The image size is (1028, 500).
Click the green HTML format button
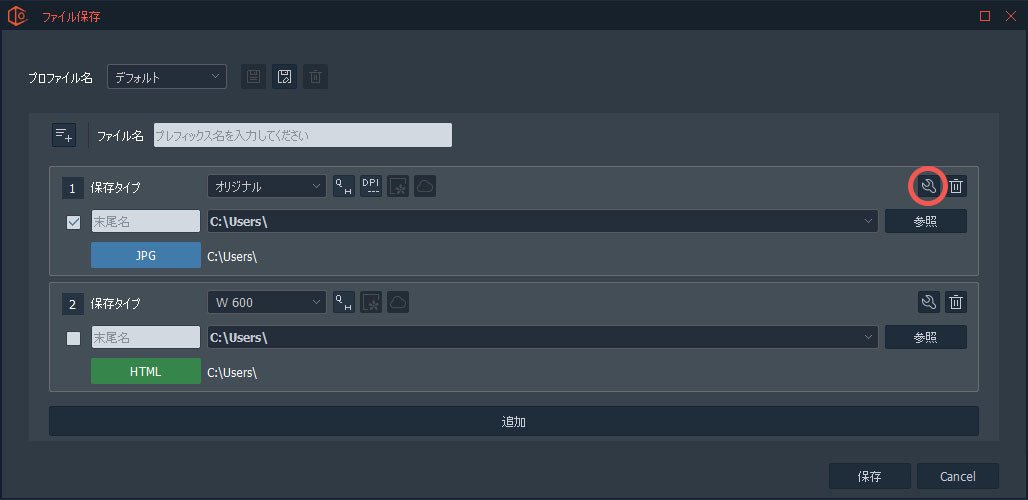pos(145,372)
